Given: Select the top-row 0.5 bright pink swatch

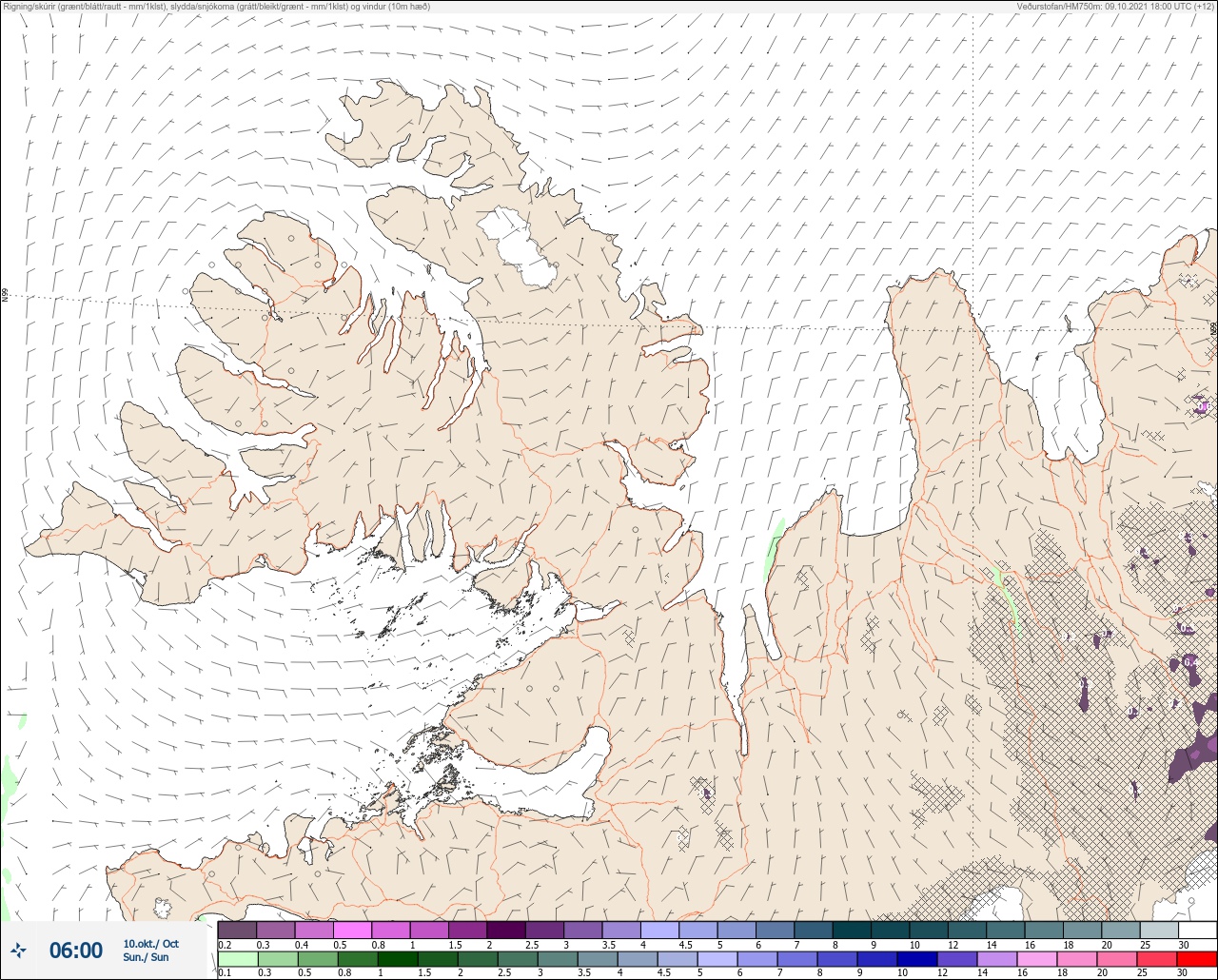Looking at the screenshot, I should 352,930.
